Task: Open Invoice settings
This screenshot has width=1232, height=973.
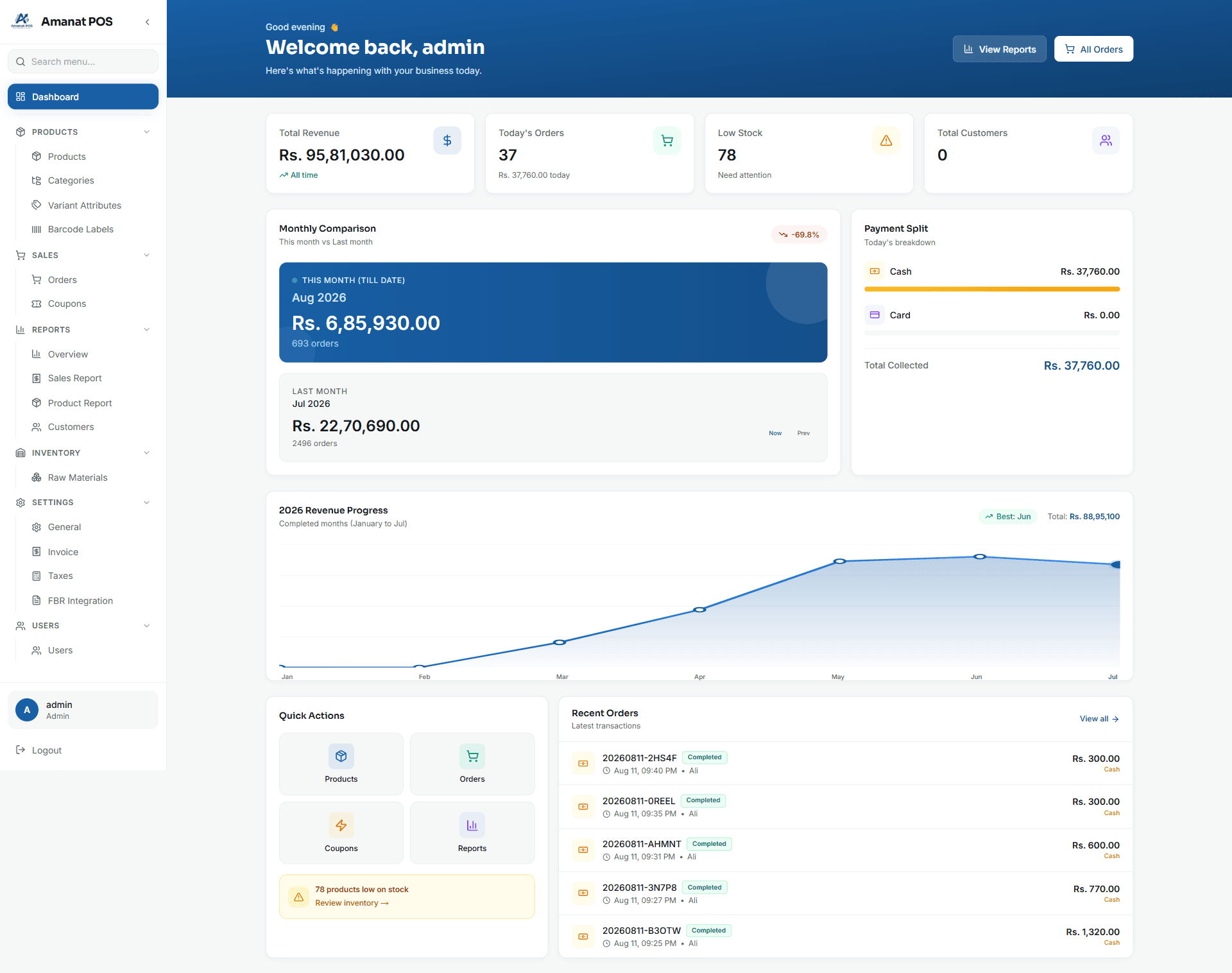Action: [x=91, y=552]
